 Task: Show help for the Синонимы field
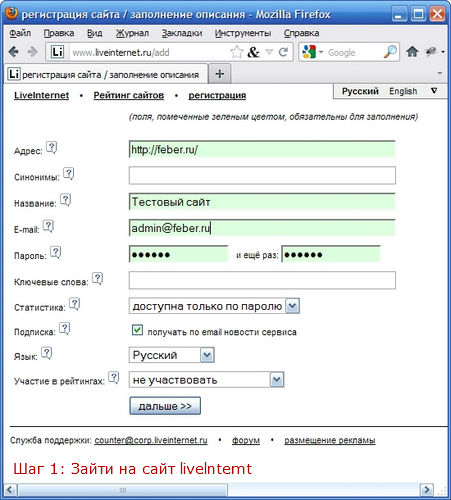pos(69,174)
